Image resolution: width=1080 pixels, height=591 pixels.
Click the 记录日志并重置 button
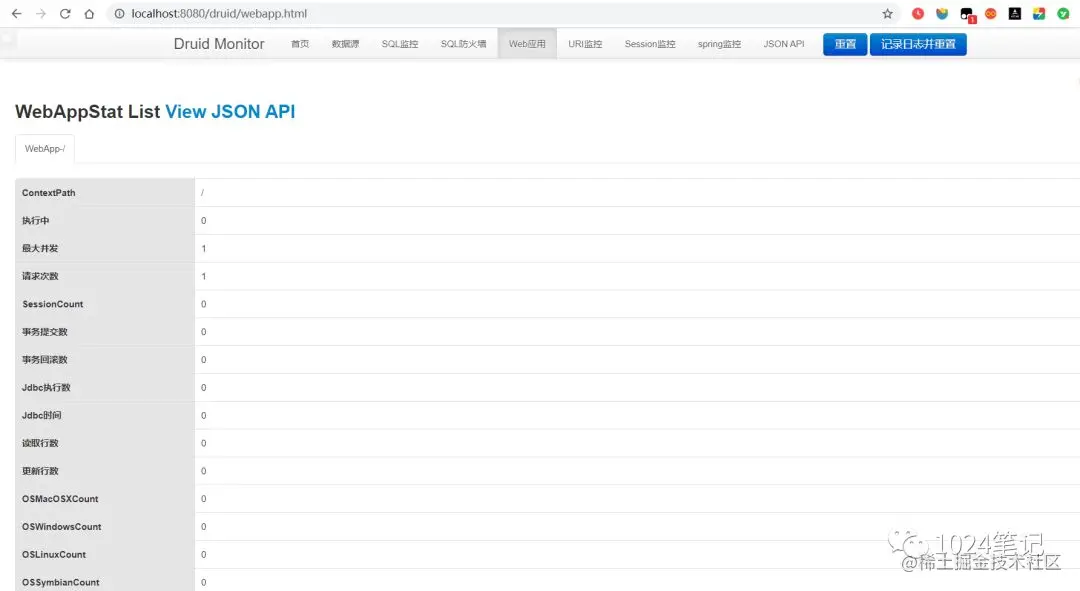point(917,44)
